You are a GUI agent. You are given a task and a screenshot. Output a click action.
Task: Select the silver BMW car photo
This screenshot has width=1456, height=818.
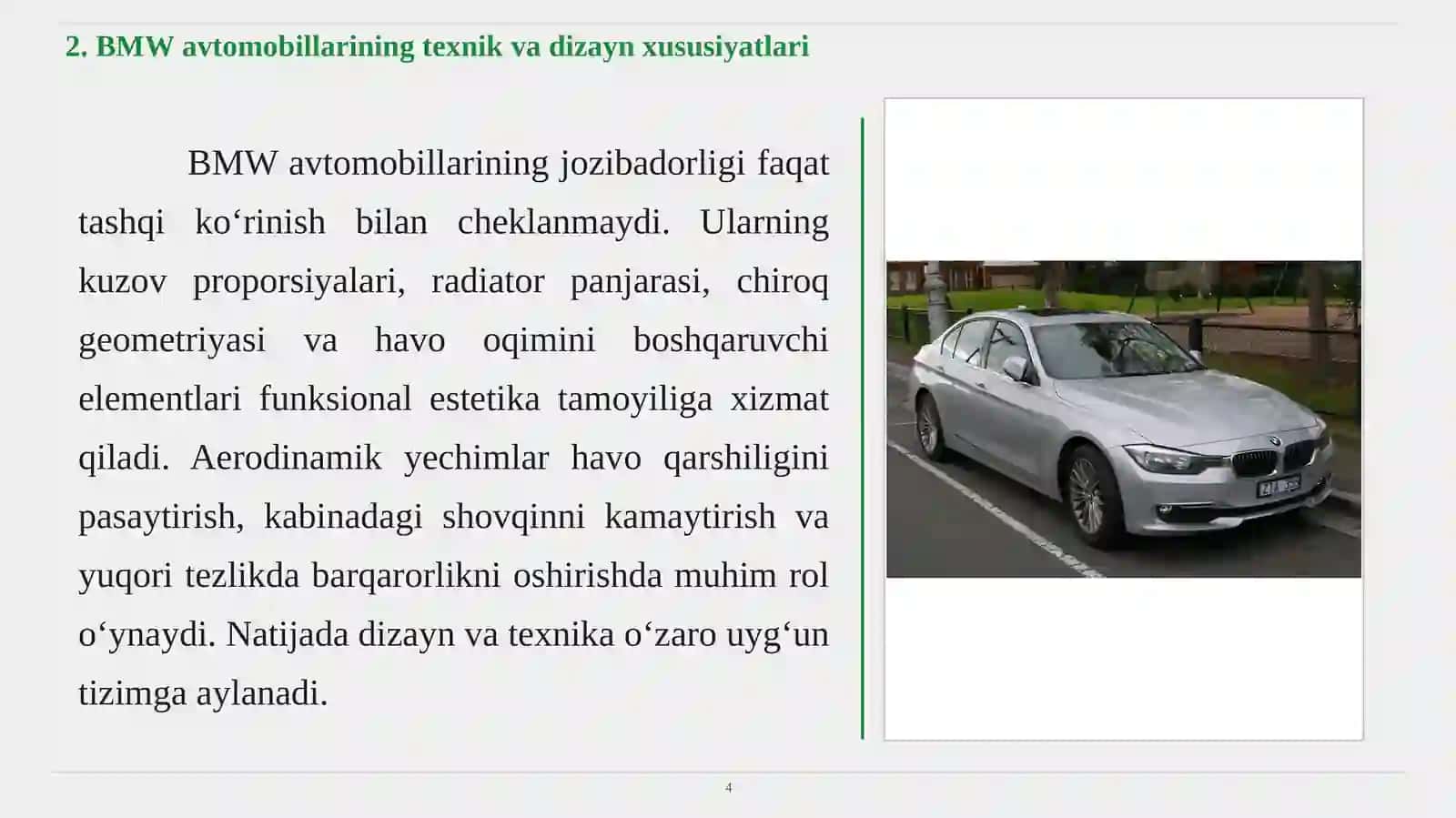click(x=1124, y=419)
